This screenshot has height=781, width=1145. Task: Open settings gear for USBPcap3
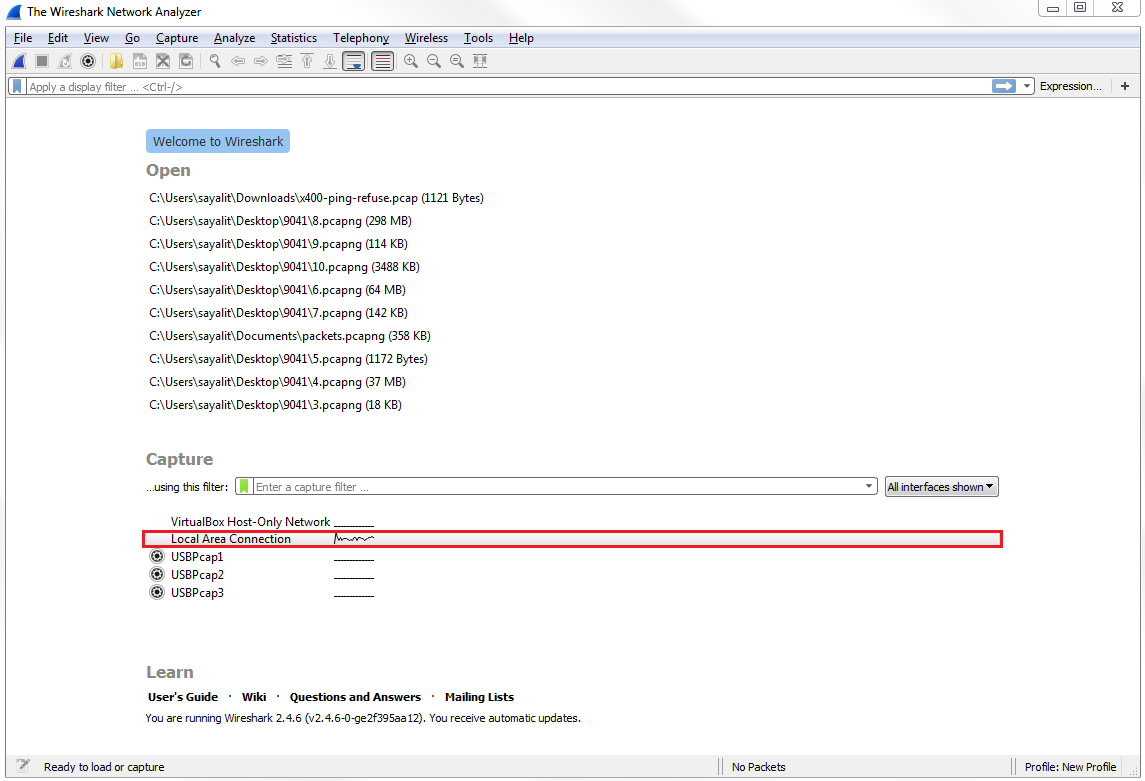(157, 593)
